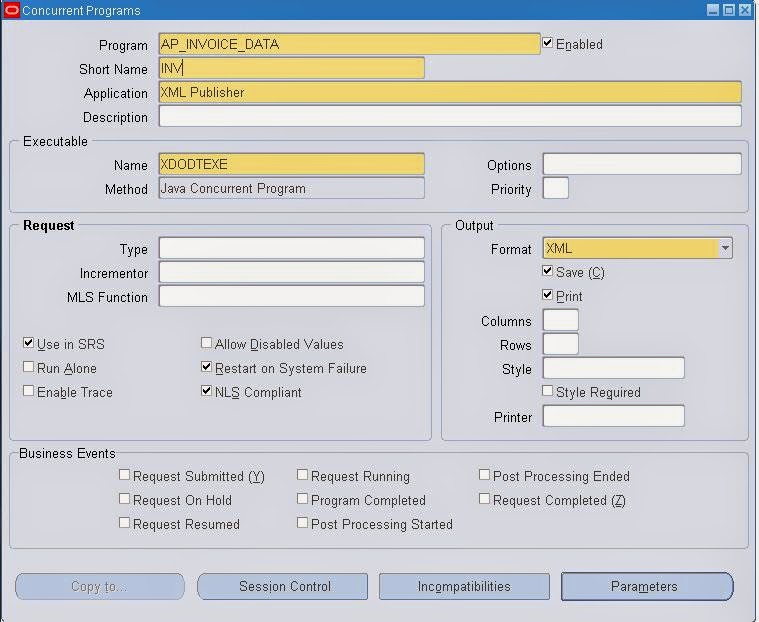
Task: Click the empty Description field
Action: (x=450, y=116)
